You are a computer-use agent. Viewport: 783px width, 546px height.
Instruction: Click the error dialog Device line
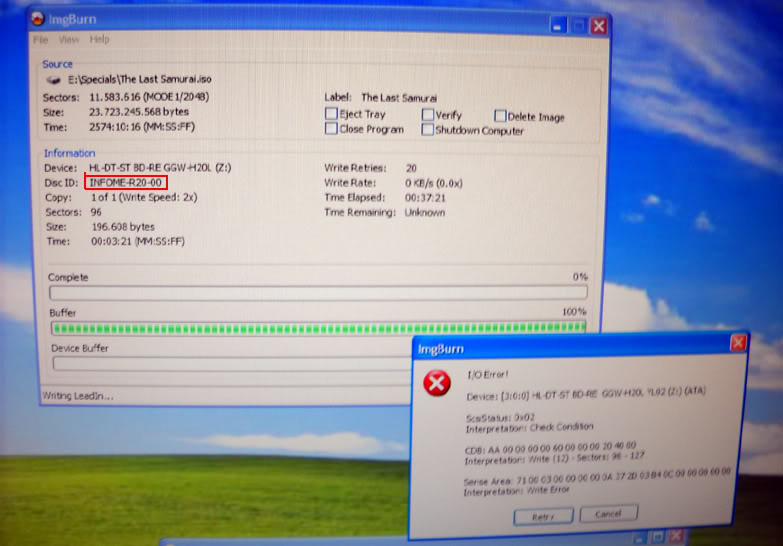pos(586,394)
